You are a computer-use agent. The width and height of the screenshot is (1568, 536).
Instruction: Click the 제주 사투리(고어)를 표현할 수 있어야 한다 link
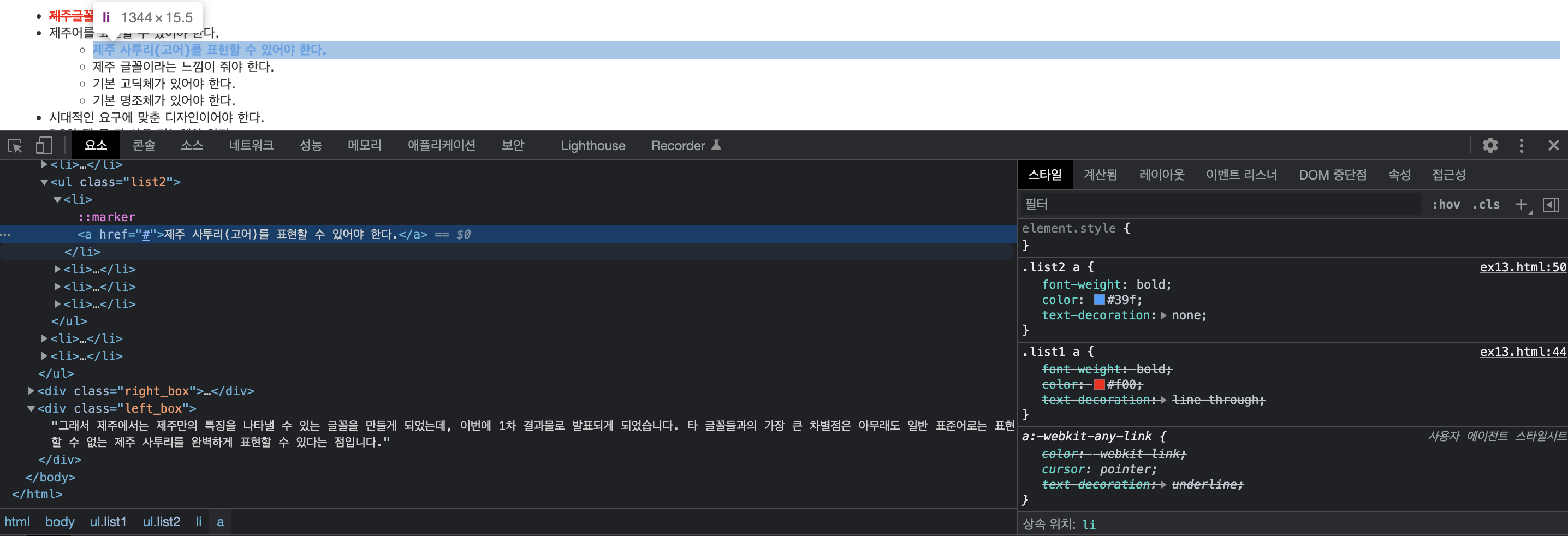pos(209,49)
